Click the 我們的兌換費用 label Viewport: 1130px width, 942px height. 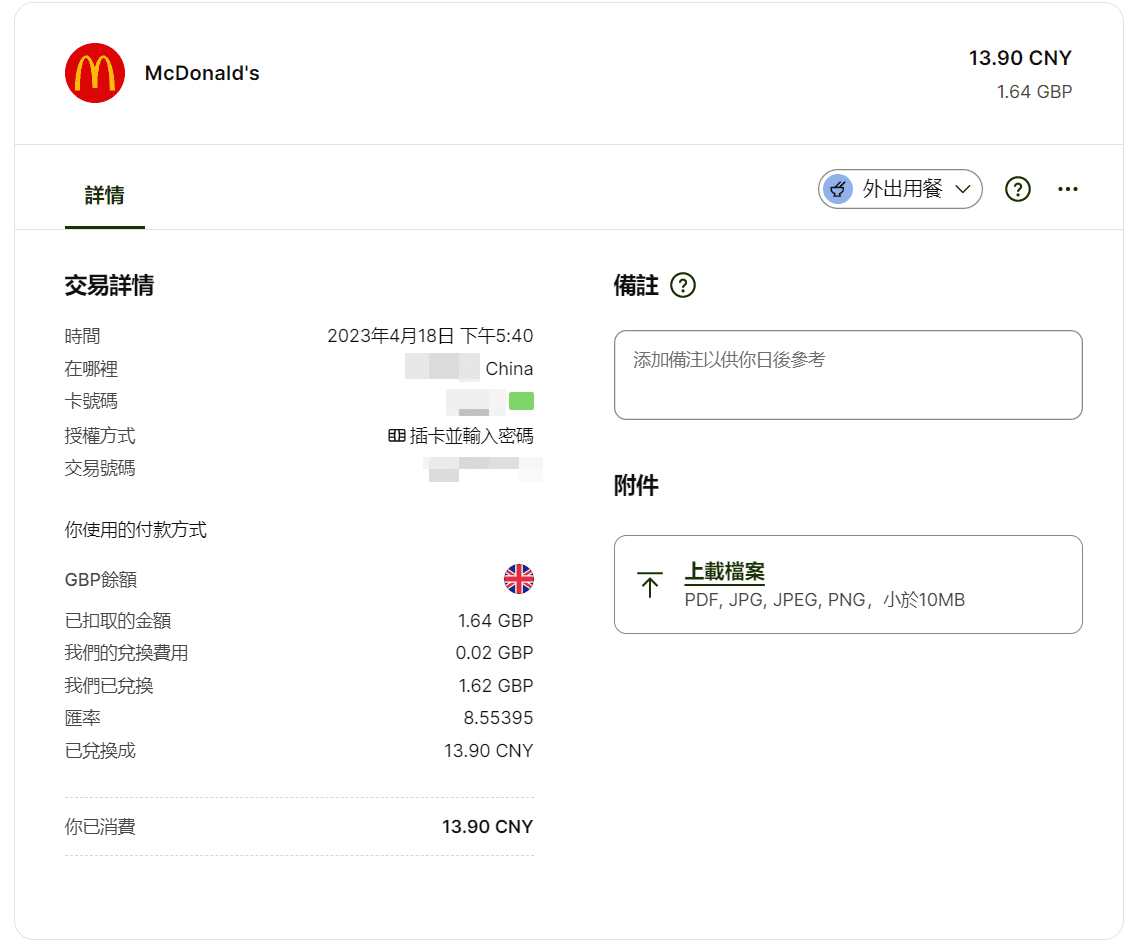click(126, 653)
